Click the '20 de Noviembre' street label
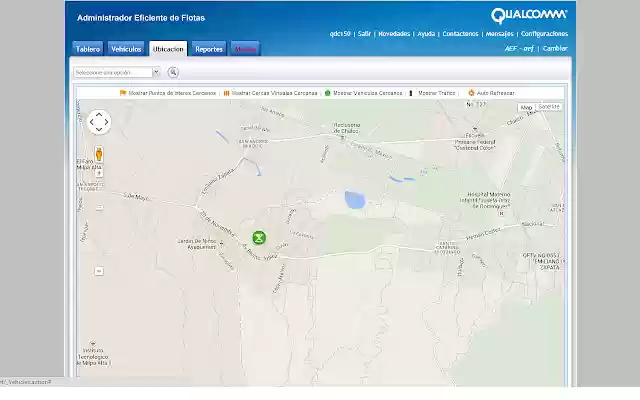This screenshot has width=640, height=400. [x=218, y=224]
